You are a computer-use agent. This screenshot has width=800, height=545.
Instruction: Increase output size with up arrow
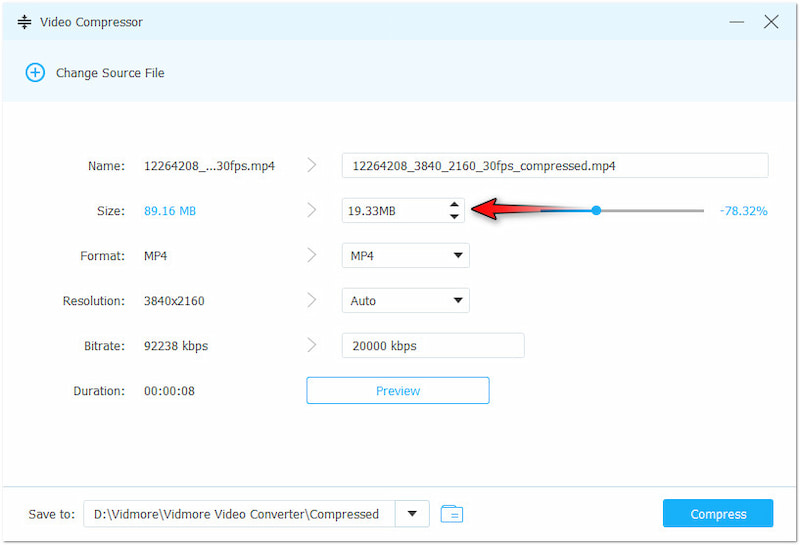454,204
